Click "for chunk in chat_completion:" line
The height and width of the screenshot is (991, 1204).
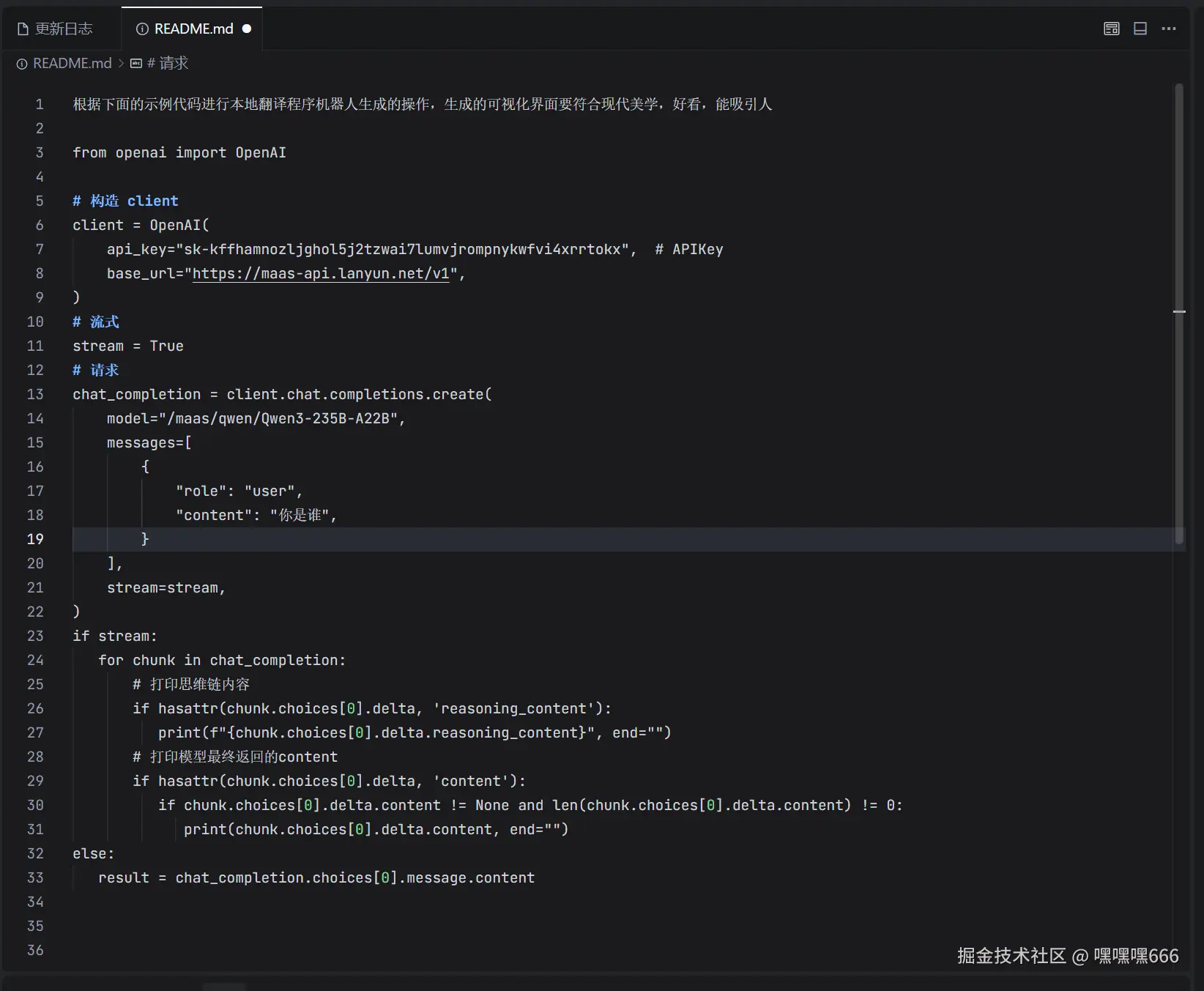(x=222, y=660)
